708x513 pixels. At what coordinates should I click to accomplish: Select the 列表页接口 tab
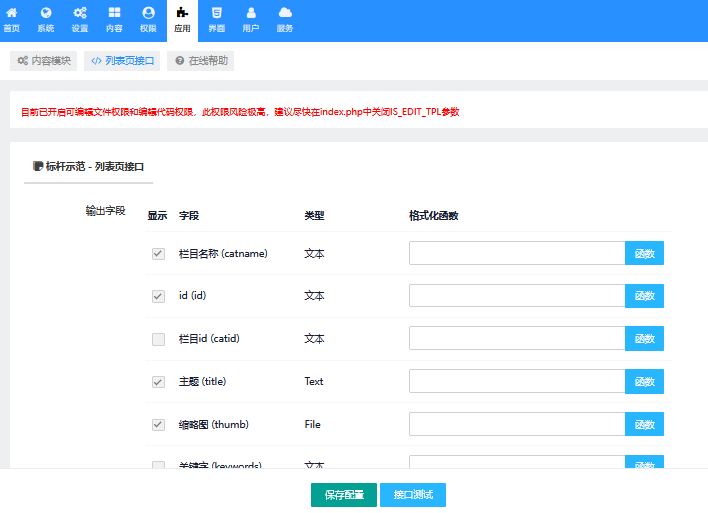click(122, 61)
